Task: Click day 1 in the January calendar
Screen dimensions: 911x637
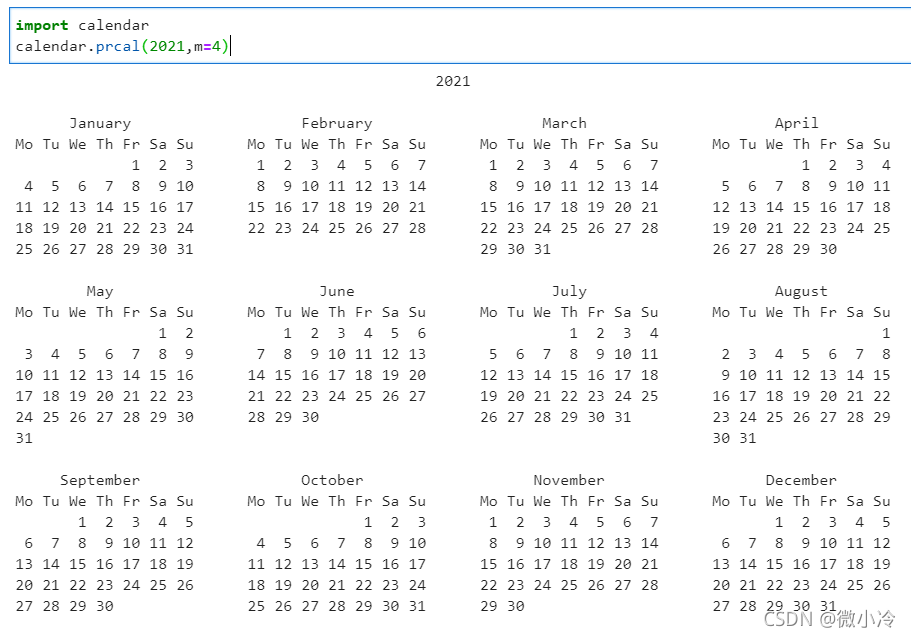Action: (x=136, y=166)
